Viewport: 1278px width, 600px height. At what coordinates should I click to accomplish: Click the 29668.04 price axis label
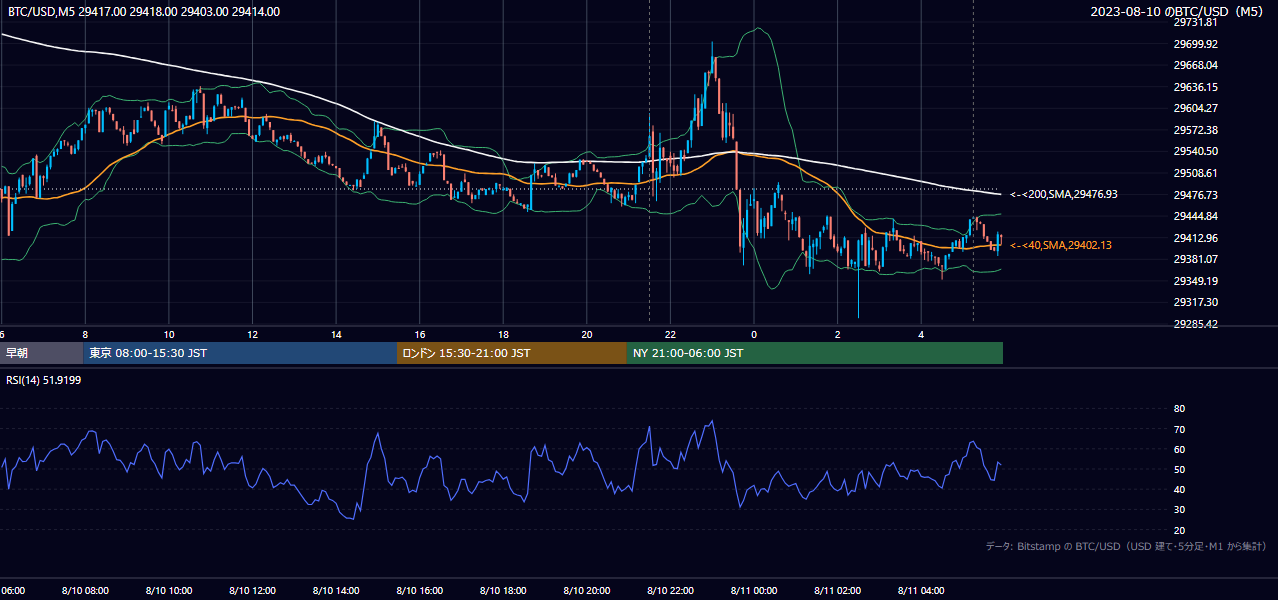[x=1195, y=65]
